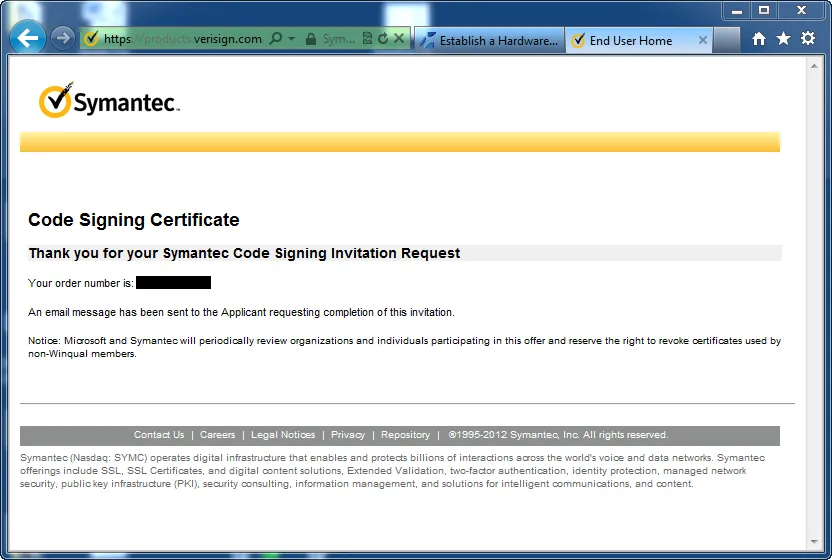Switch to the Establish a Hardware... tab
Screen dimensions: 832x560
coord(489,40)
